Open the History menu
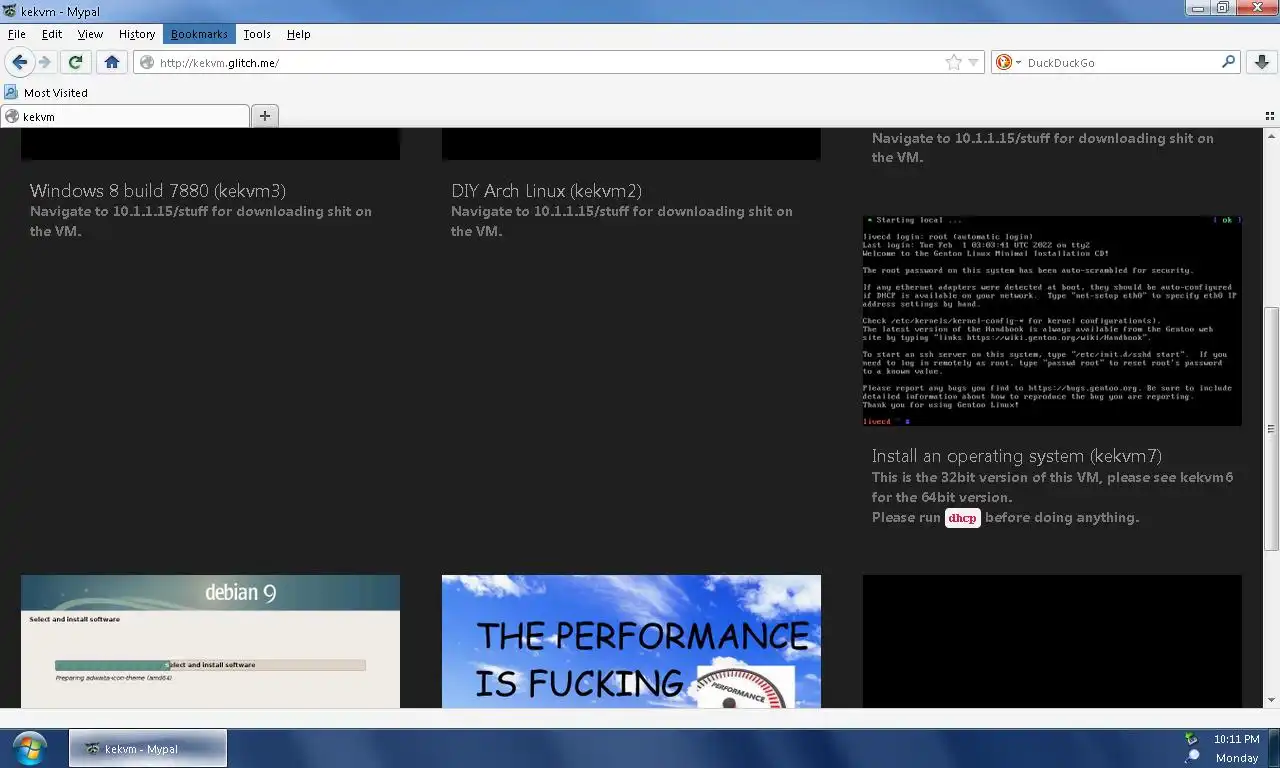The image size is (1280, 768). 137,34
